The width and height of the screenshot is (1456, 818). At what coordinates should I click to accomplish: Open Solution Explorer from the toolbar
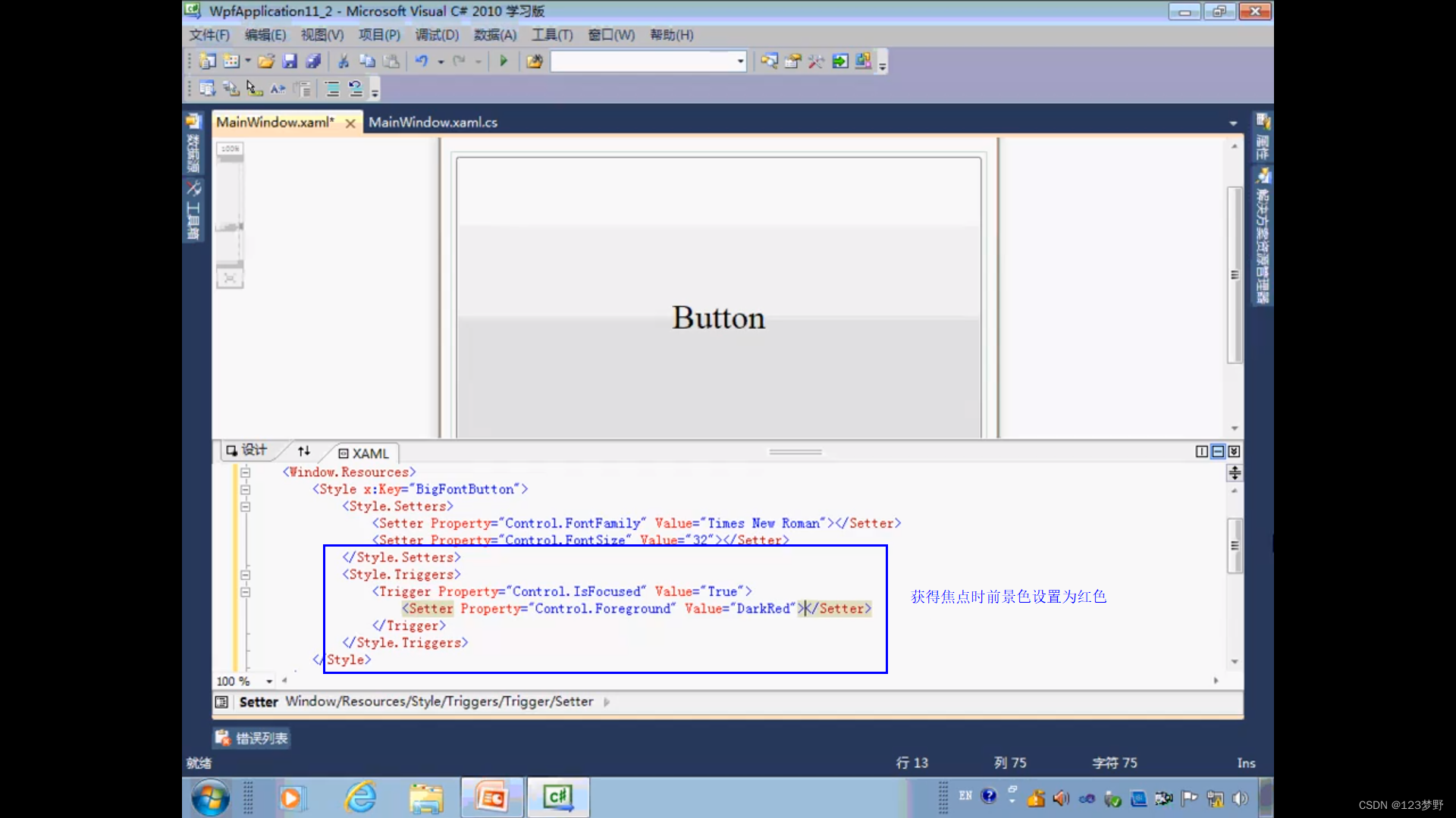coord(769,61)
